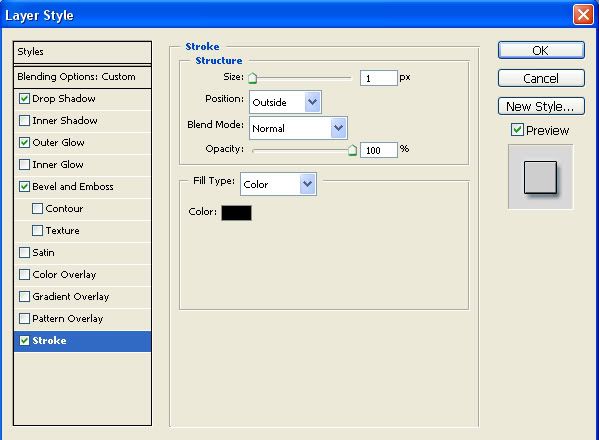Enable the Texture checkbox
Screen dimensions: 599x440
coord(37,231)
